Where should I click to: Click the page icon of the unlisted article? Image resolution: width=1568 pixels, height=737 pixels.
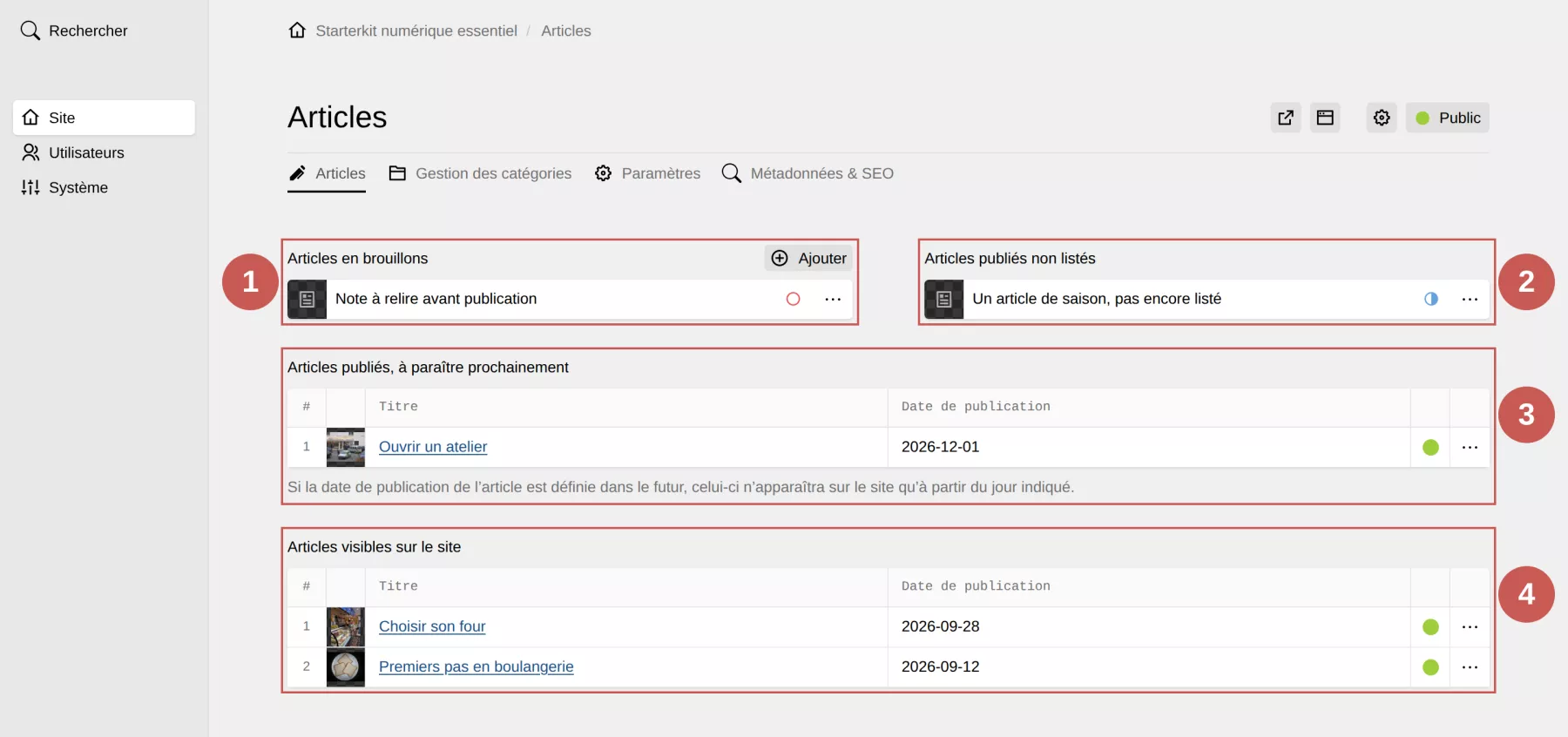coord(944,299)
